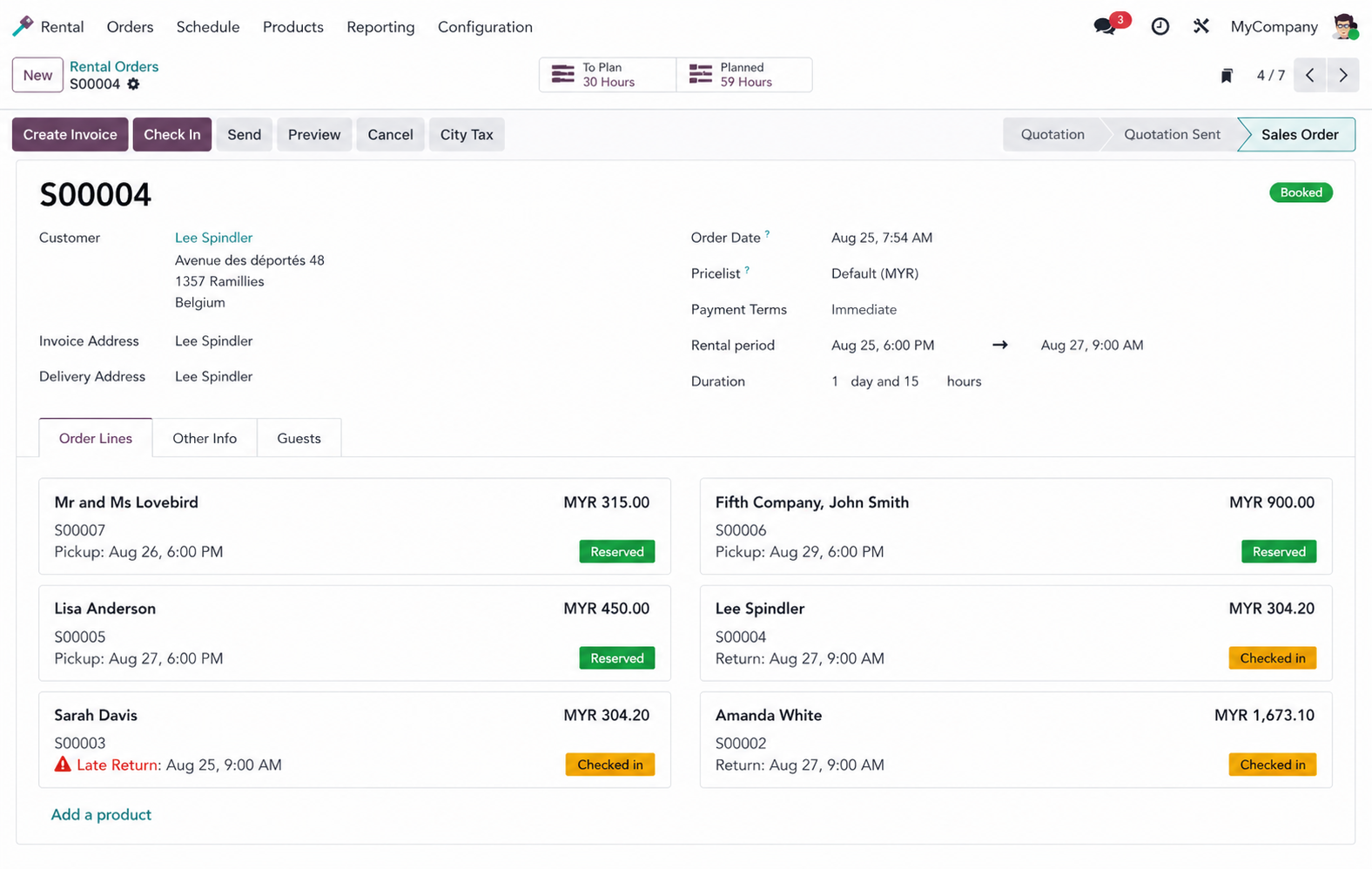1372x869 pixels.
Task: Switch to the Guests tab
Action: [x=299, y=438]
